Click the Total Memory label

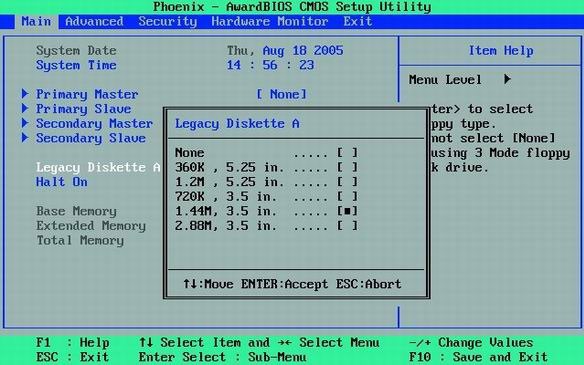(80, 240)
